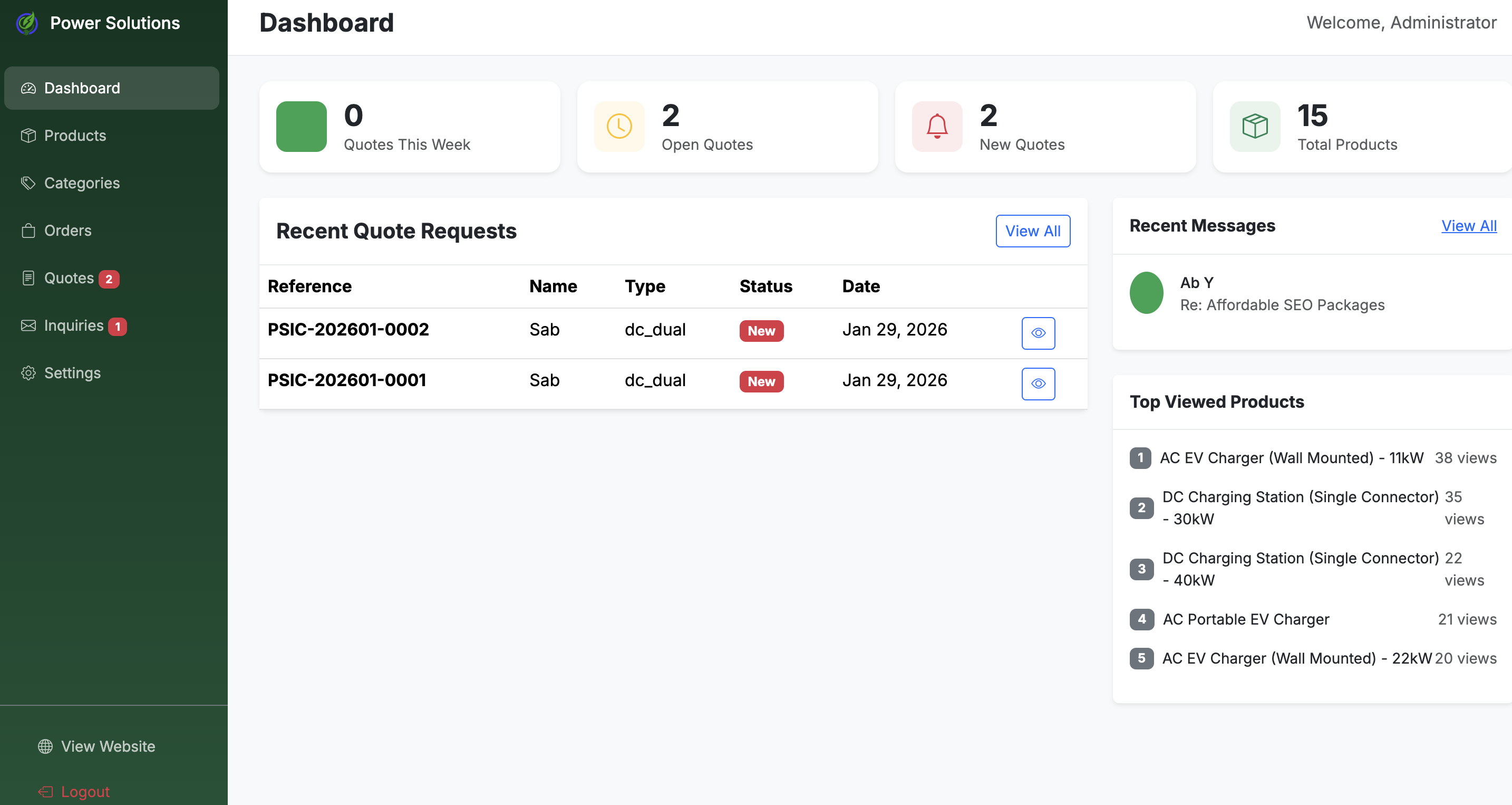The image size is (1512, 805).
Task: Select the Products box icon in the sidebar
Action: click(x=28, y=135)
